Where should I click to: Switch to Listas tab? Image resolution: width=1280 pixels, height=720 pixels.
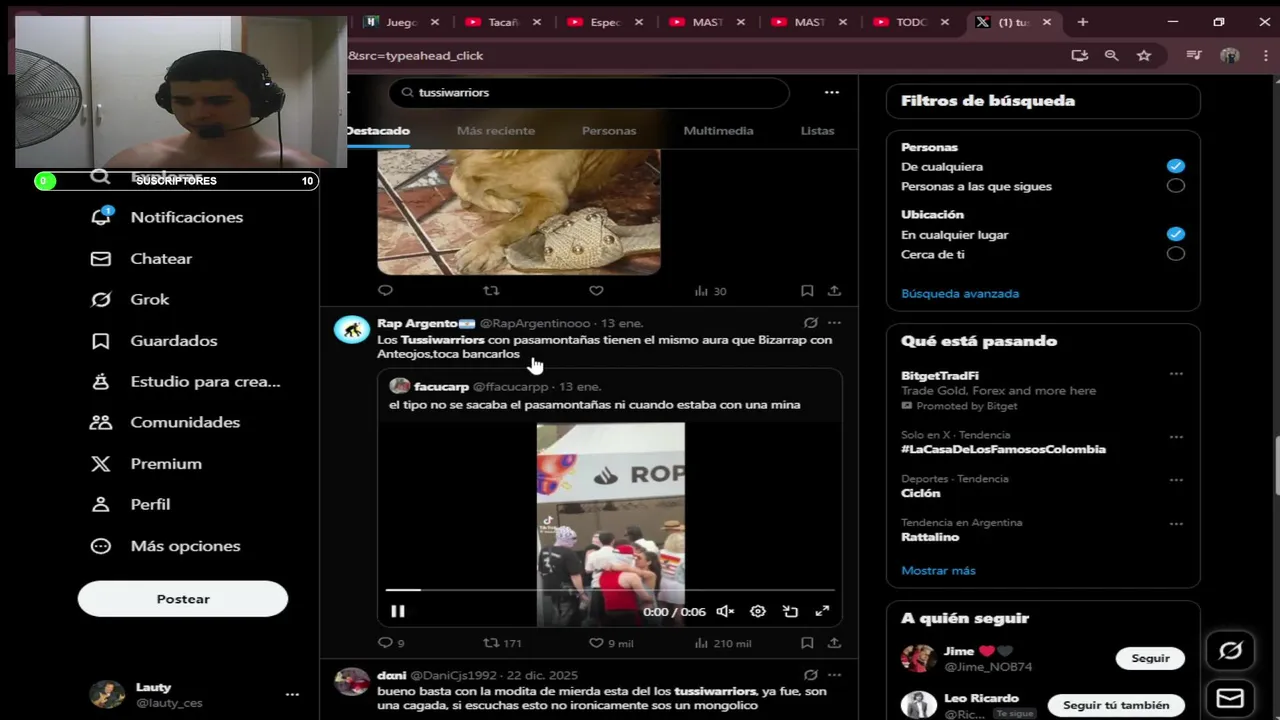coord(817,131)
